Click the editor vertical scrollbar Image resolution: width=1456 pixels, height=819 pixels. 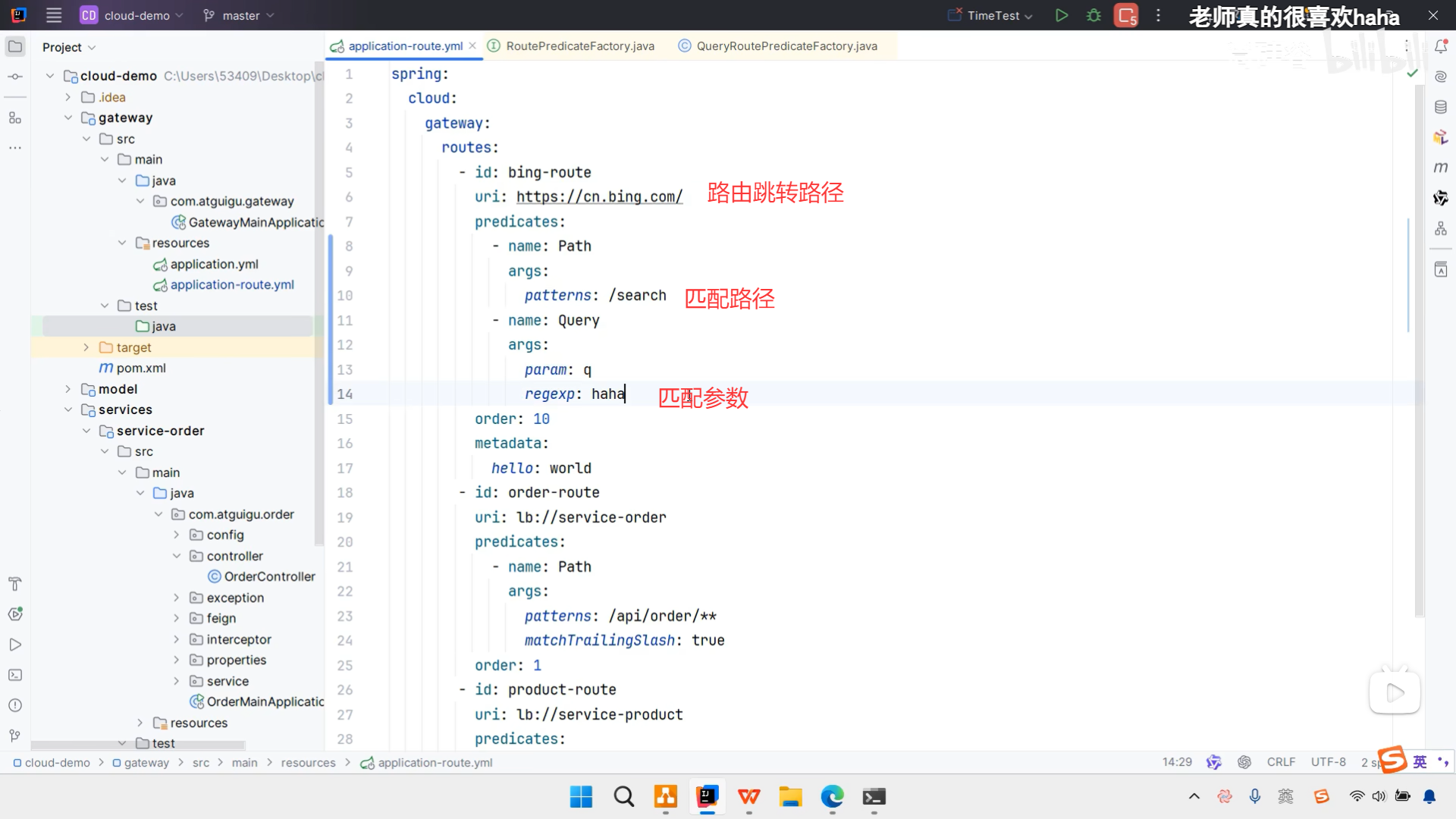[1419, 341]
